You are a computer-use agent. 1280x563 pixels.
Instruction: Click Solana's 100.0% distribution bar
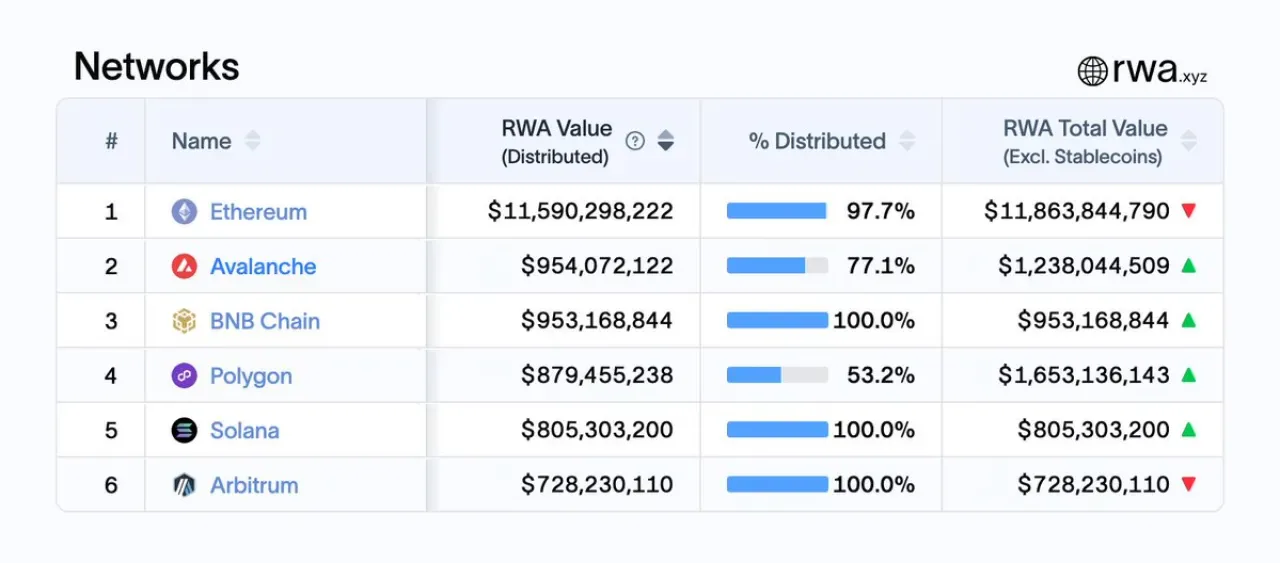pos(777,430)
